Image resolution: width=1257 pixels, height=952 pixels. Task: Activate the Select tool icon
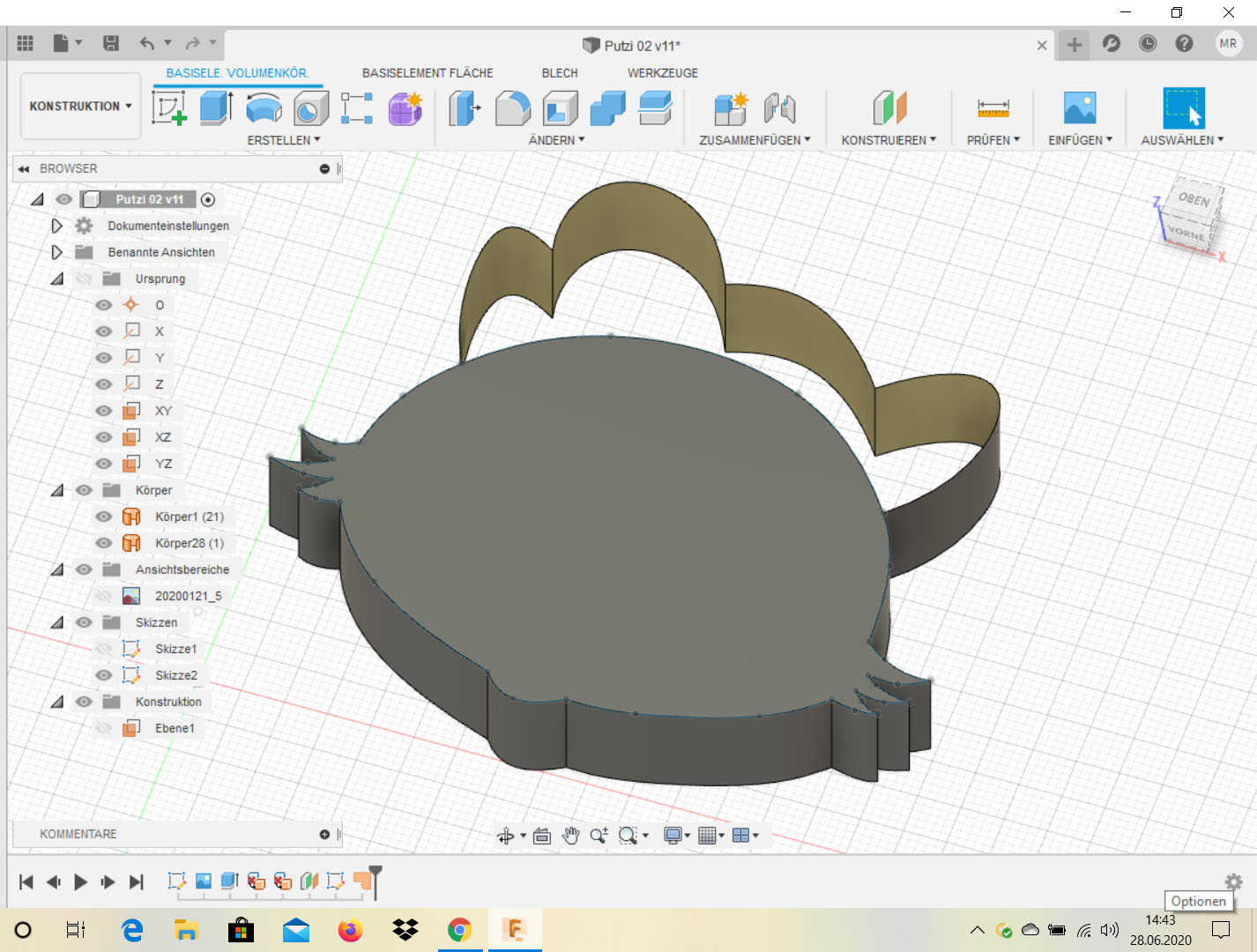point(1183,108)
